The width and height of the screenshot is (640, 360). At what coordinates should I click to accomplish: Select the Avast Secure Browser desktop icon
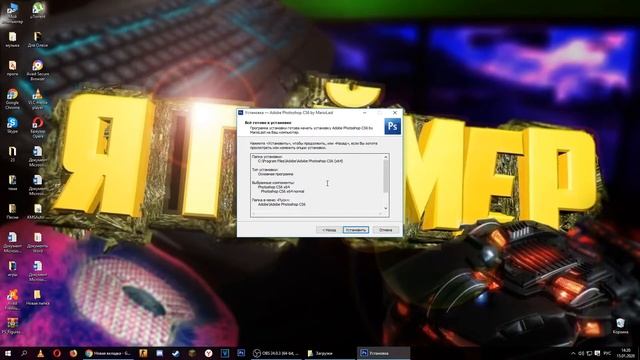pyautogui.click(x=38, y=70)
